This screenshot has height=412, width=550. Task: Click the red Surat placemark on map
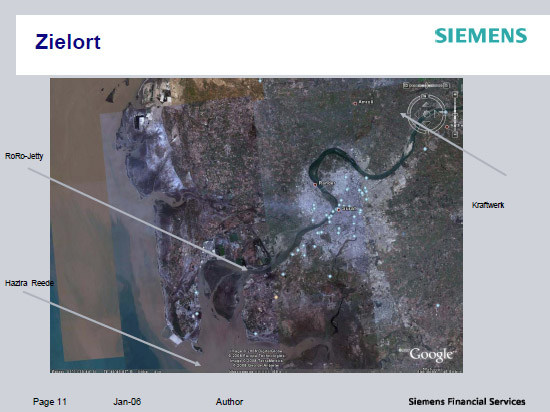[338, 210]
